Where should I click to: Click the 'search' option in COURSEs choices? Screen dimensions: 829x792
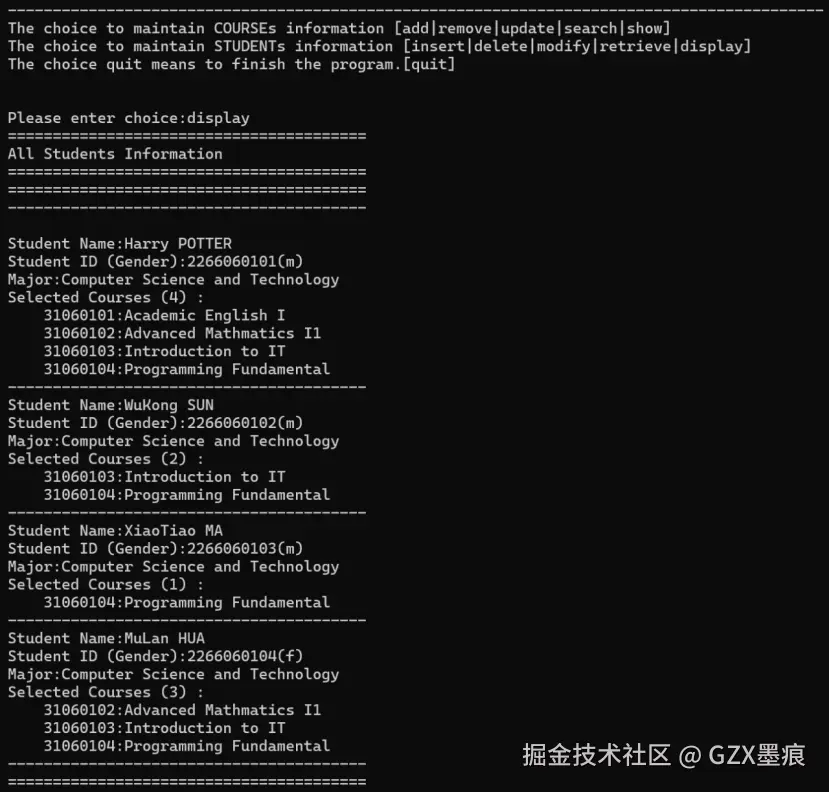click(590, 29)
